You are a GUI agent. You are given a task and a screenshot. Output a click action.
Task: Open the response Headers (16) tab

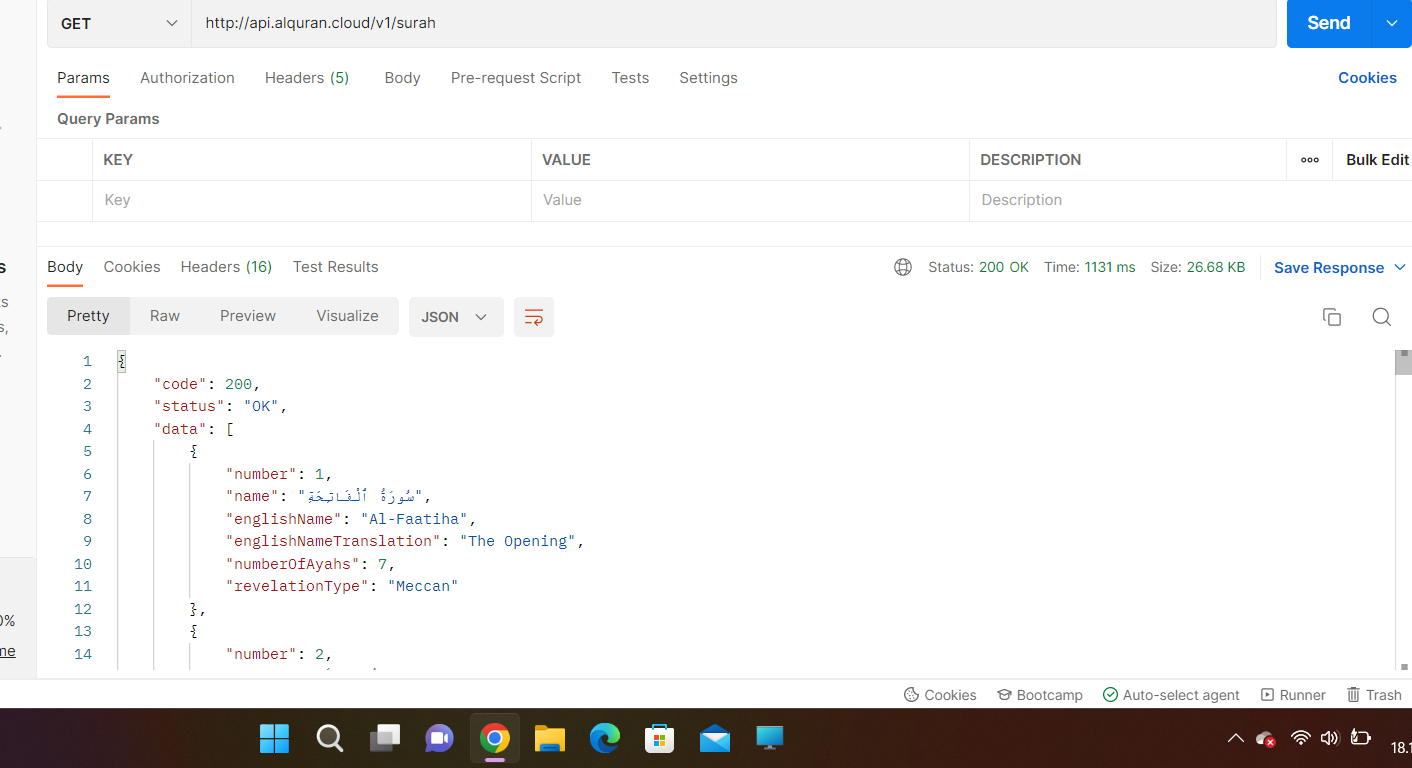pyautogui.click(x=226, y=267)
